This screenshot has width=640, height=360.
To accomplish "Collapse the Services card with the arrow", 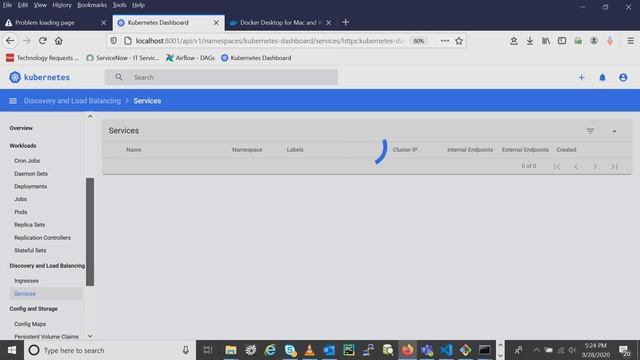I will click(x=614, y=131).
